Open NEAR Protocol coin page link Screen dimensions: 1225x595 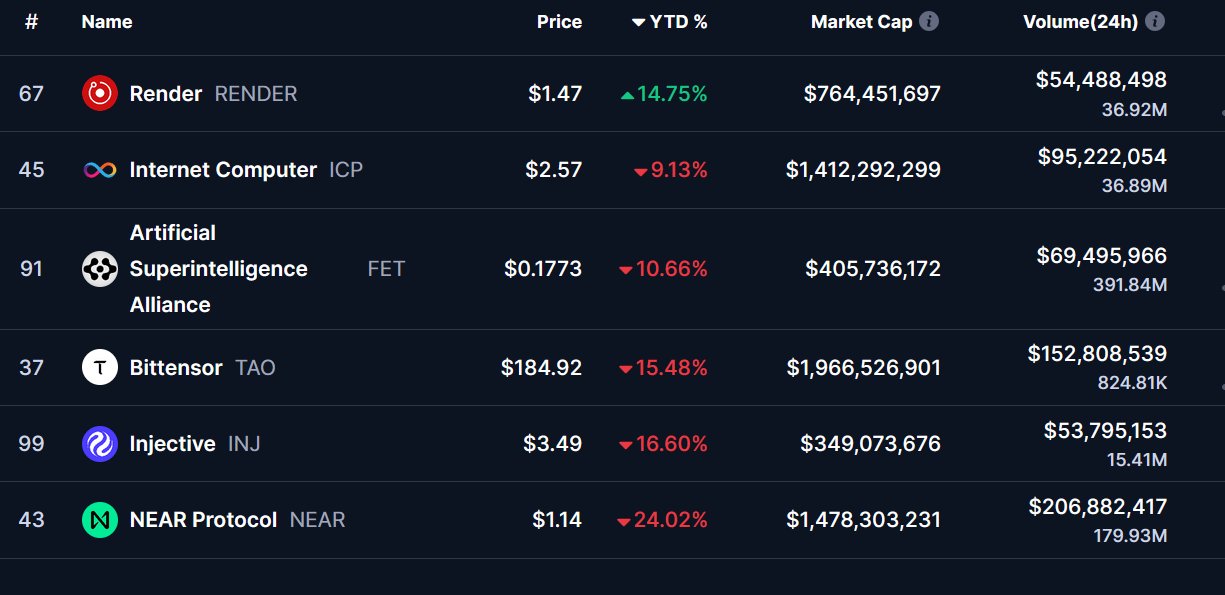coord(203,520)
